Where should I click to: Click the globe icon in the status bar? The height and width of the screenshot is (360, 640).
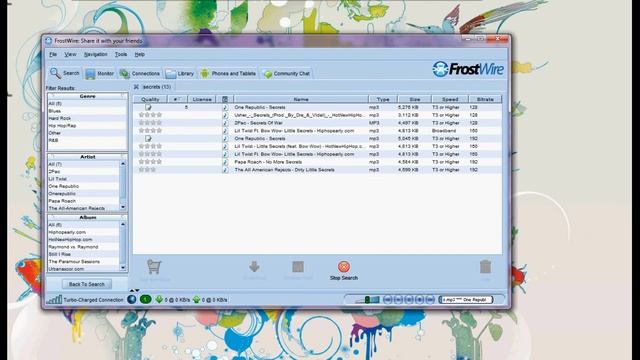pyautogui.click(x=131, y=300)
